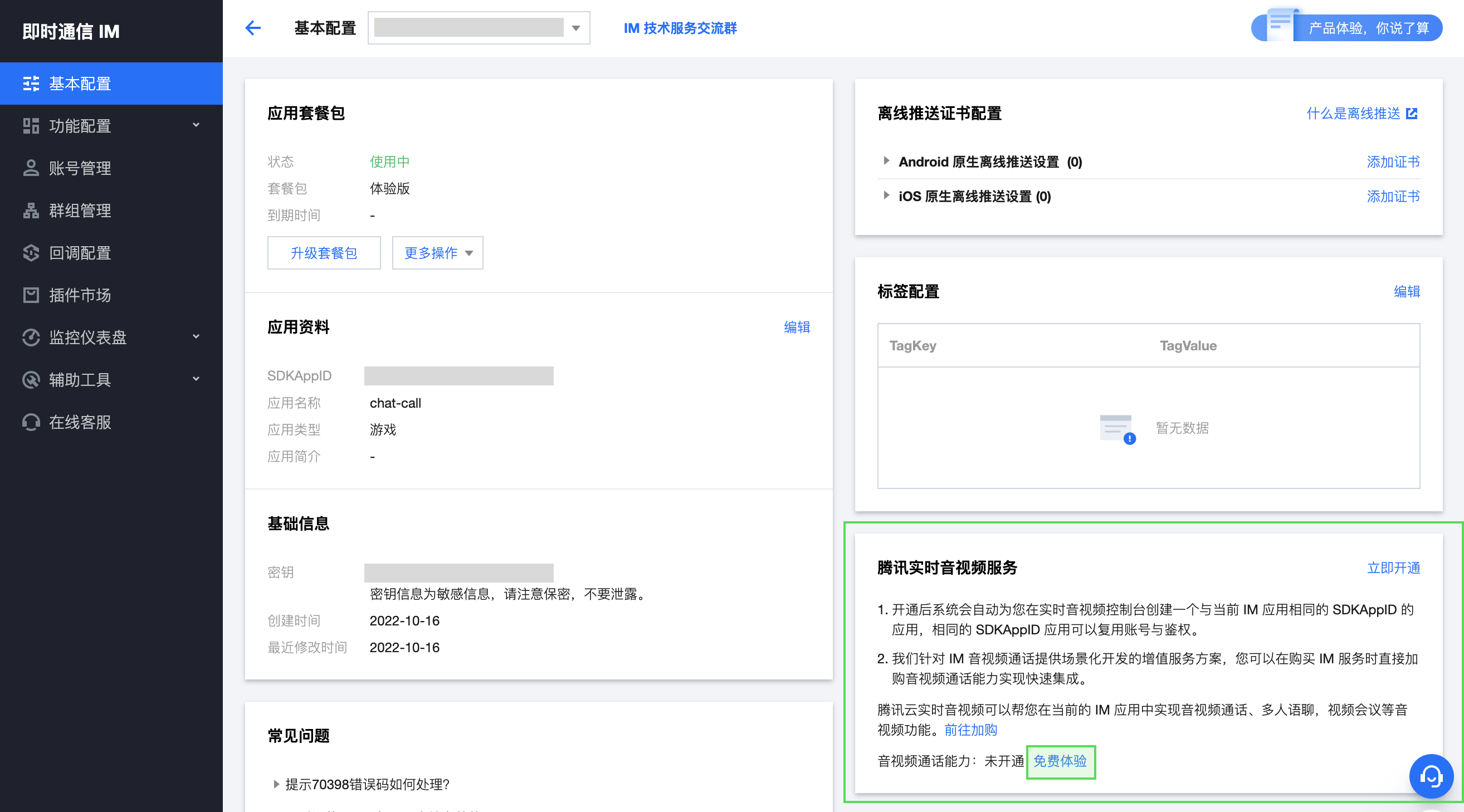Viewport: 1464px width, 812px height.
Task: Open the 更多操作 dropdown
Action: 438,253
